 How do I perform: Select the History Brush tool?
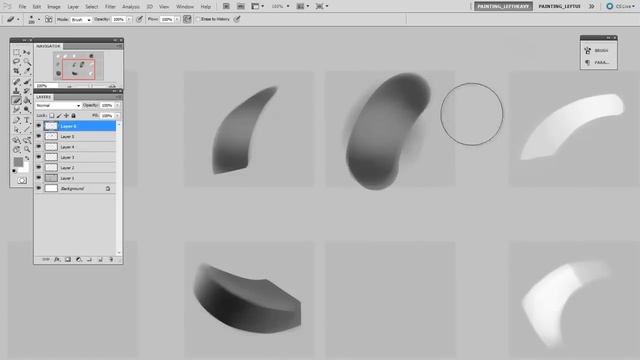point(27,91)
